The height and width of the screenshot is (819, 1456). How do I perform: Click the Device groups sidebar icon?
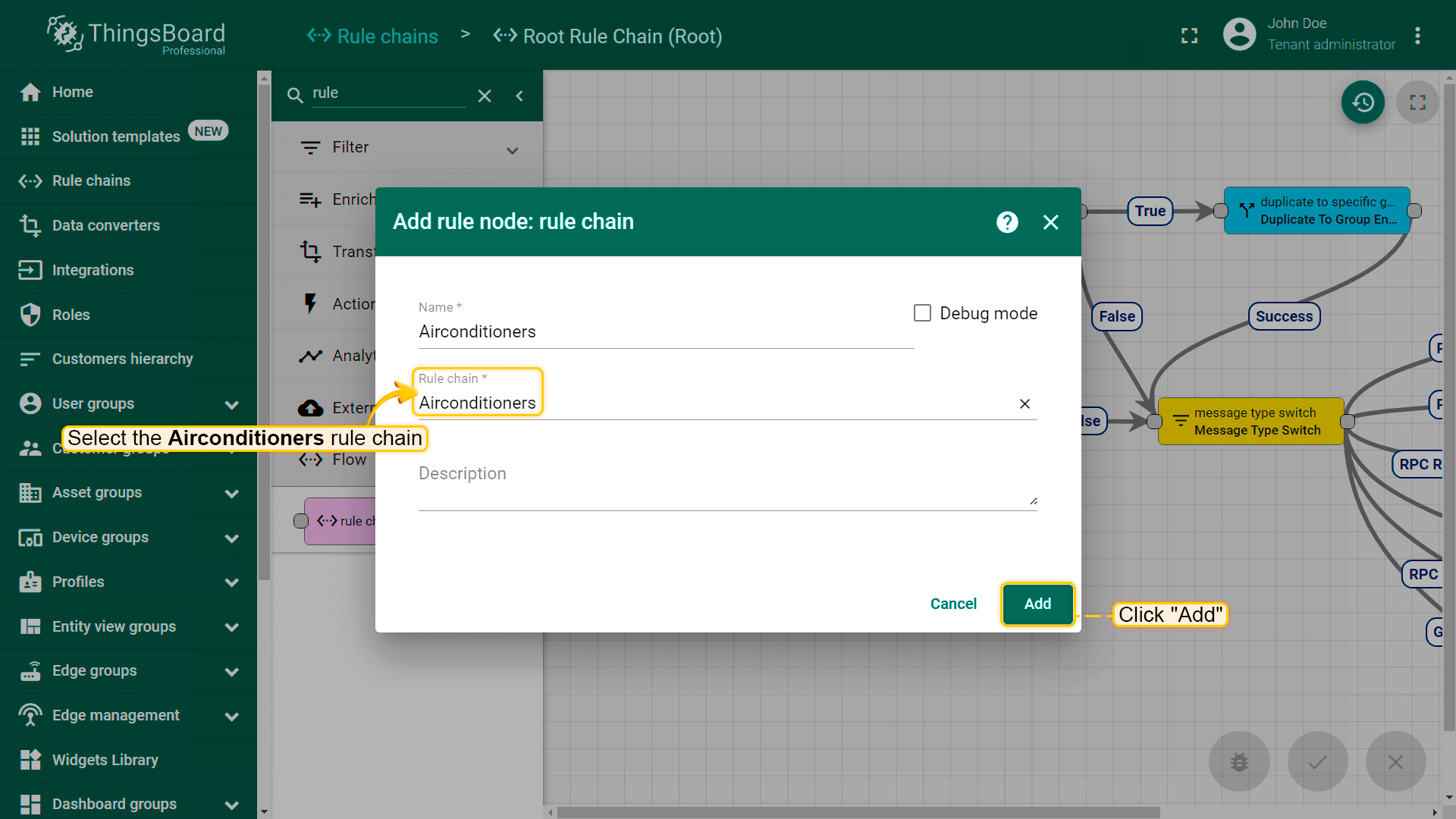point(30,538)
